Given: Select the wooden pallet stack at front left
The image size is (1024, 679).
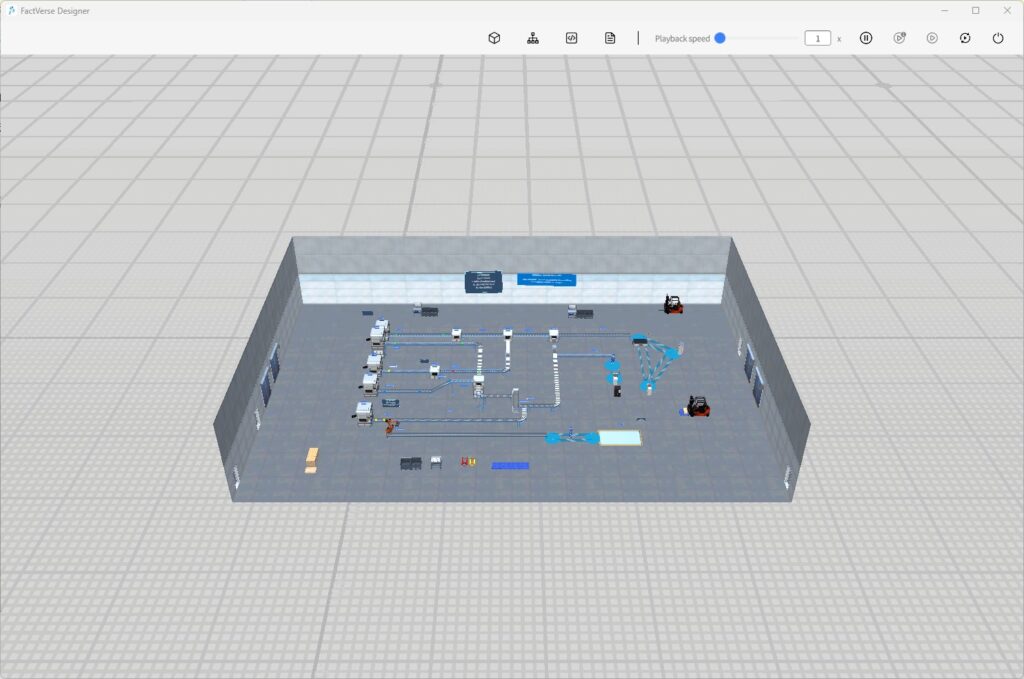Looking at the screenshot, I should click(x=312, y=459).
